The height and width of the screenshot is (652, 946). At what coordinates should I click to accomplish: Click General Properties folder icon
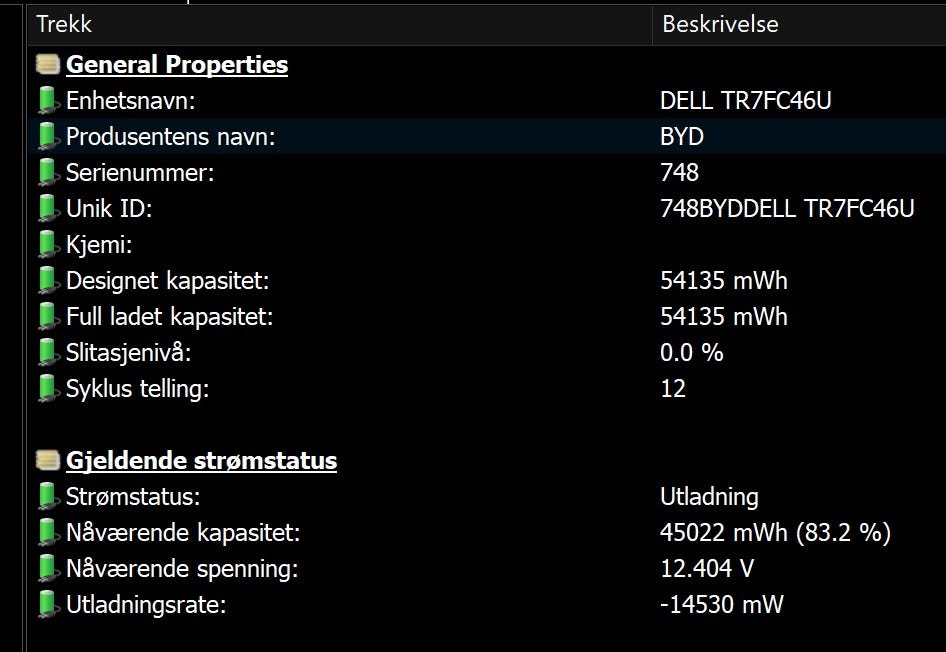point(47,65)
